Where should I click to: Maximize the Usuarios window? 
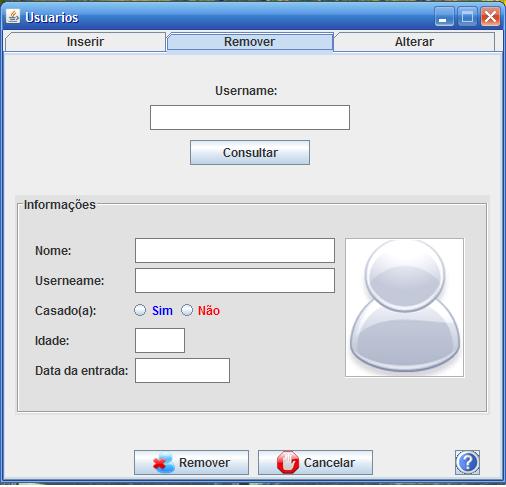(x=467, y=17)
